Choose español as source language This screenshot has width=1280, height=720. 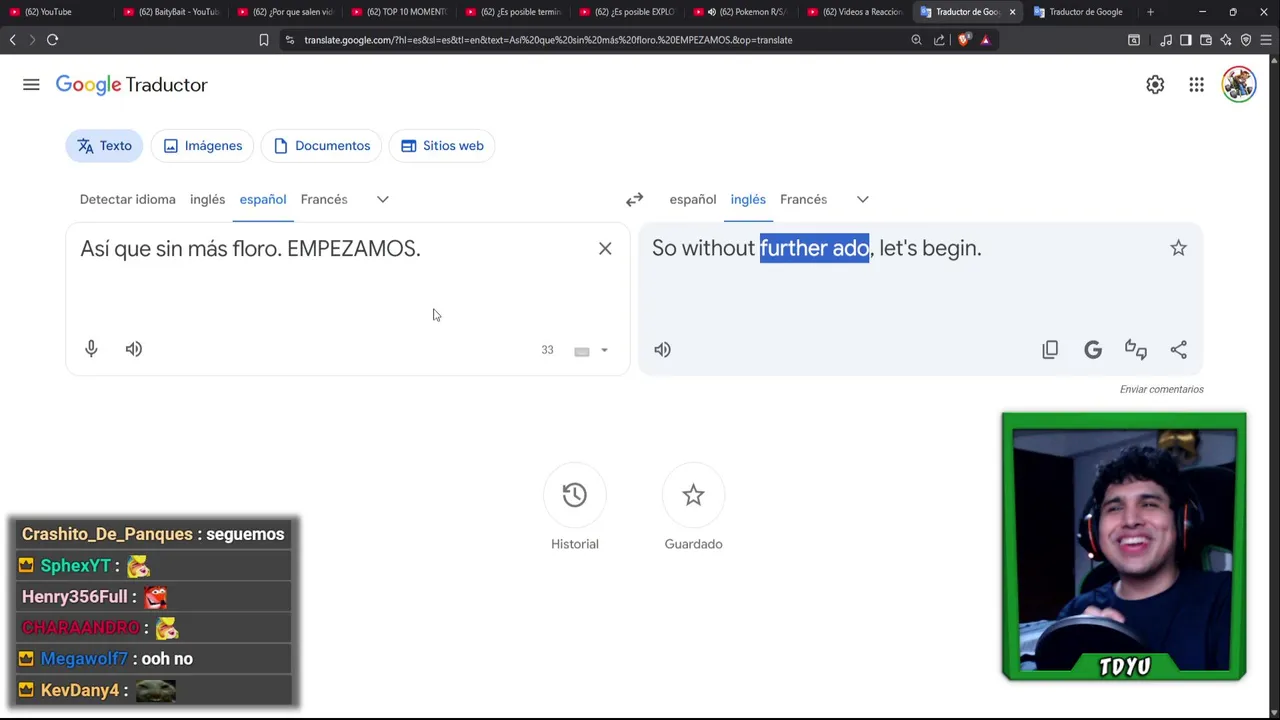click(x=263, y=200)
